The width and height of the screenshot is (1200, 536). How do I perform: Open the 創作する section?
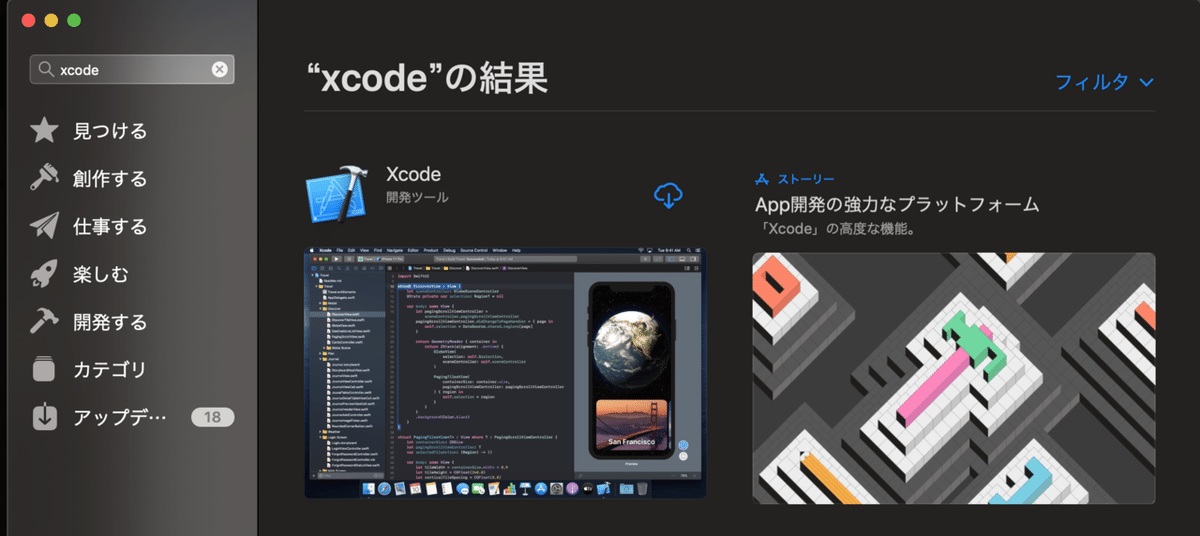point(110,179)
